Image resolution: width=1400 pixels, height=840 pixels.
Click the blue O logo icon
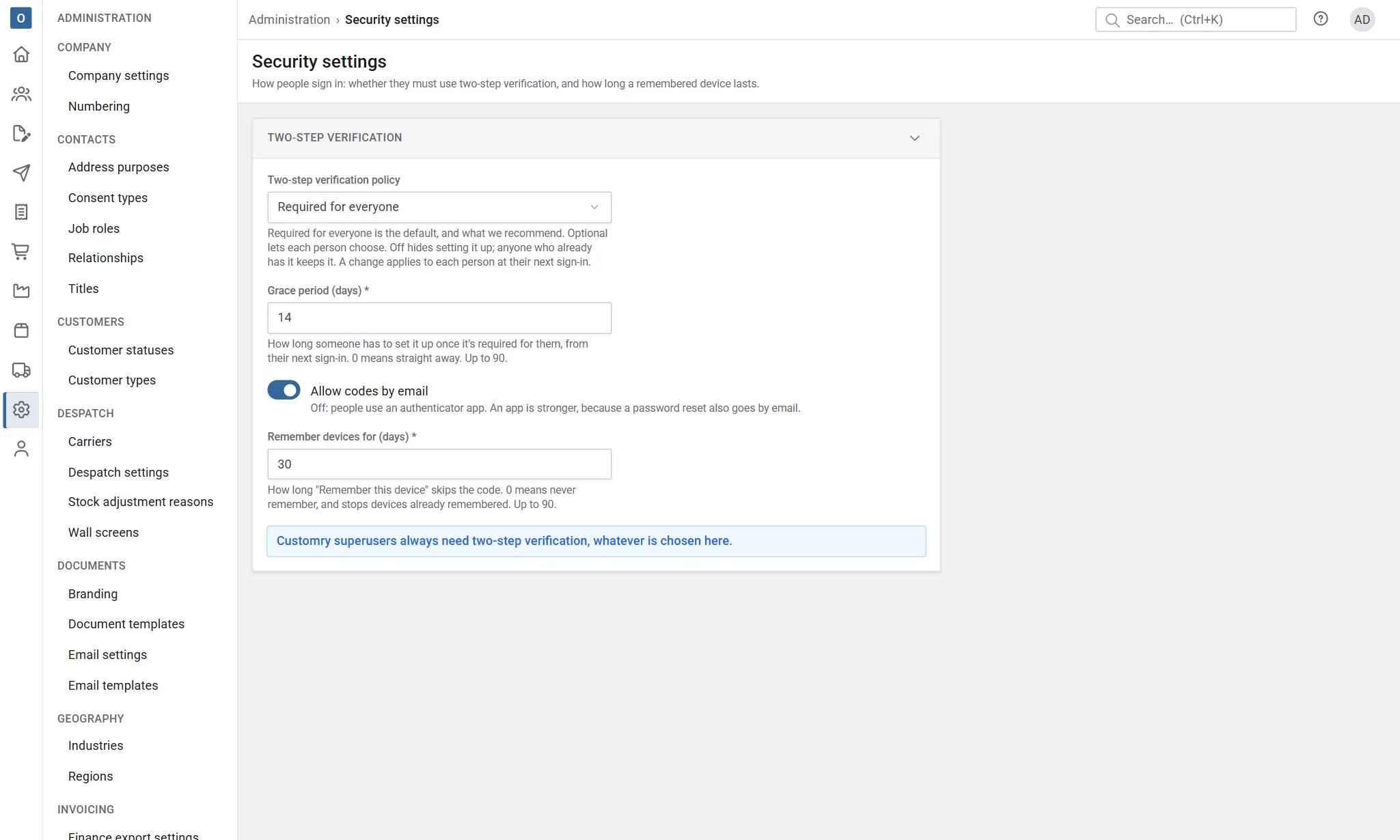pyautogui.click(x=21, y=18)
